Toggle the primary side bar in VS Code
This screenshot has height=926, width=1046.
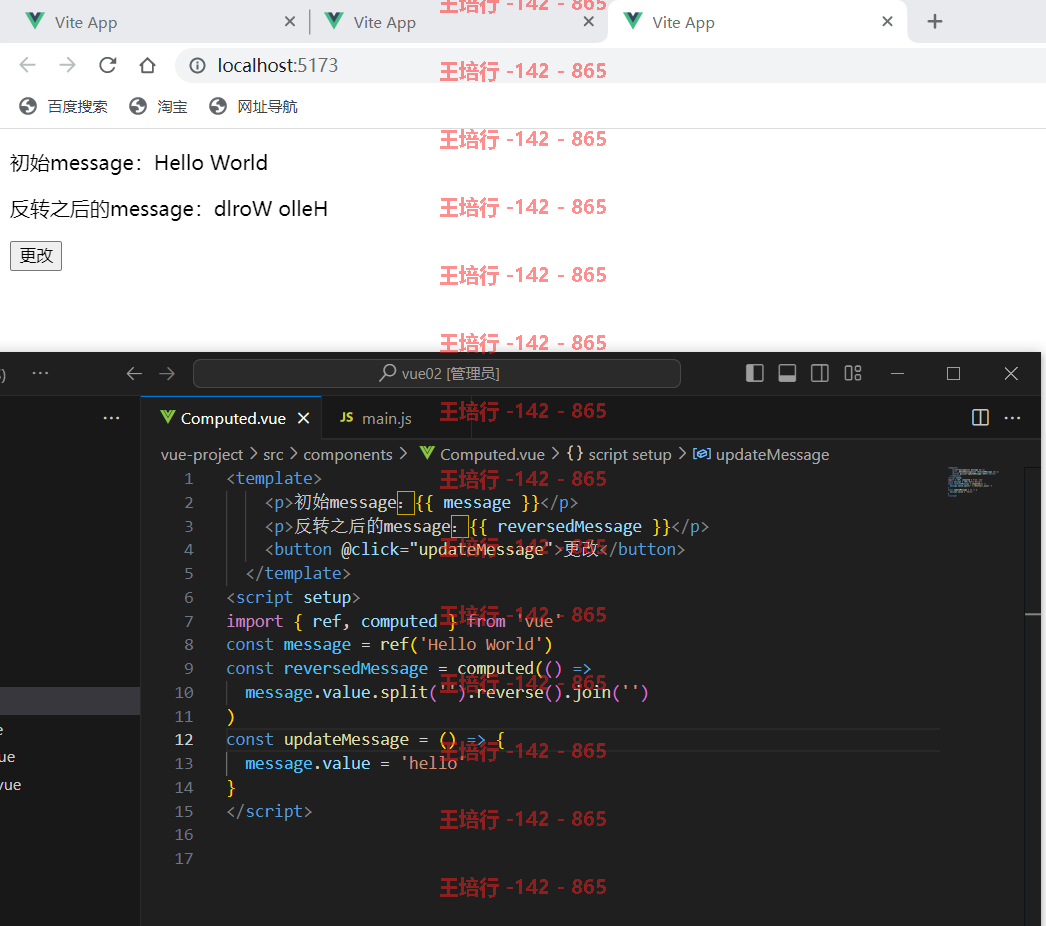coord(754,373)
